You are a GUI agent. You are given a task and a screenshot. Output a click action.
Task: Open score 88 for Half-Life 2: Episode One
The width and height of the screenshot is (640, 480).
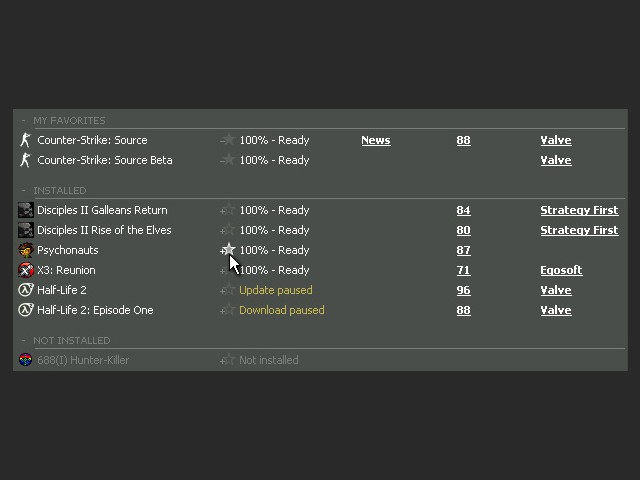click(x=463, y=310)
